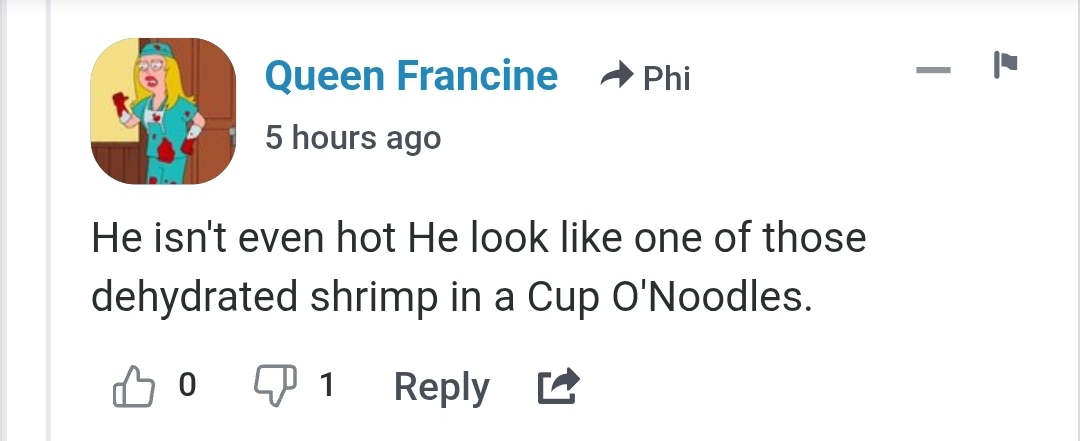This screenshot has height=441, width=1080.
Task: Click the reply arrow icon before Phi
Action: pos(616,74)
